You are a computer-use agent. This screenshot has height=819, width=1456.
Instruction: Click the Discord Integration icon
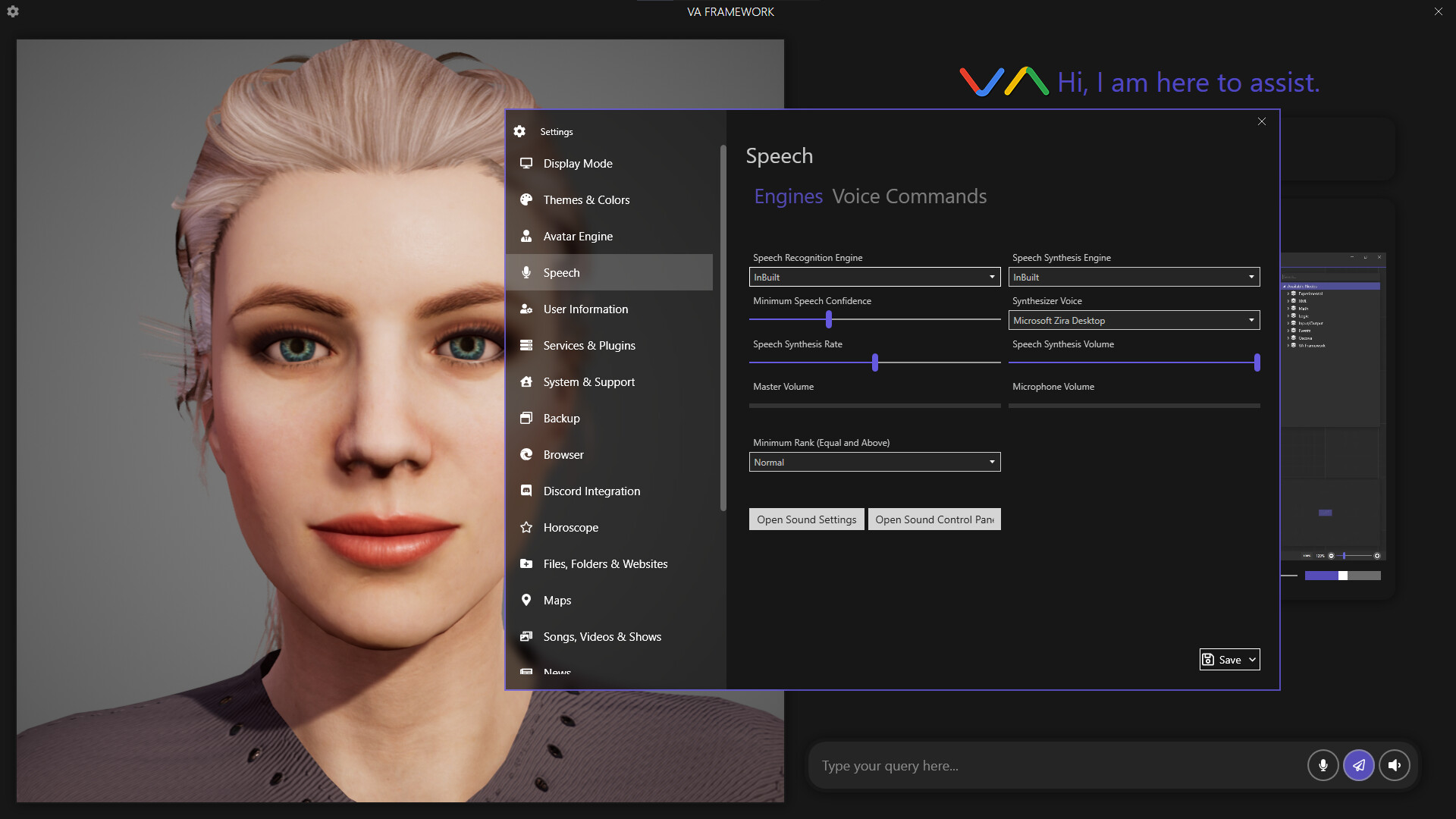tap(526, 491)
